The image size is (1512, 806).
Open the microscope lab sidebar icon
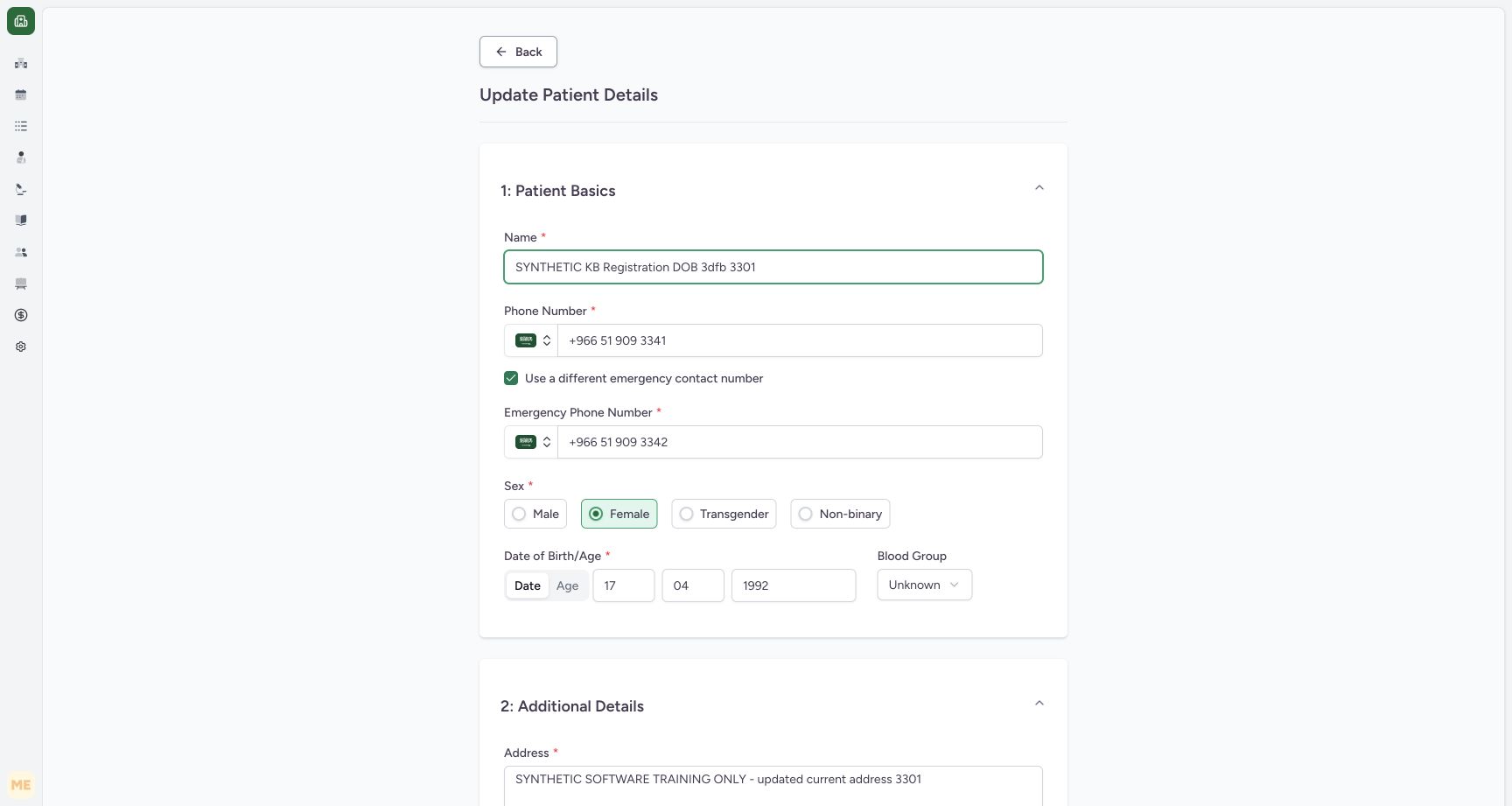pos(21,189)
